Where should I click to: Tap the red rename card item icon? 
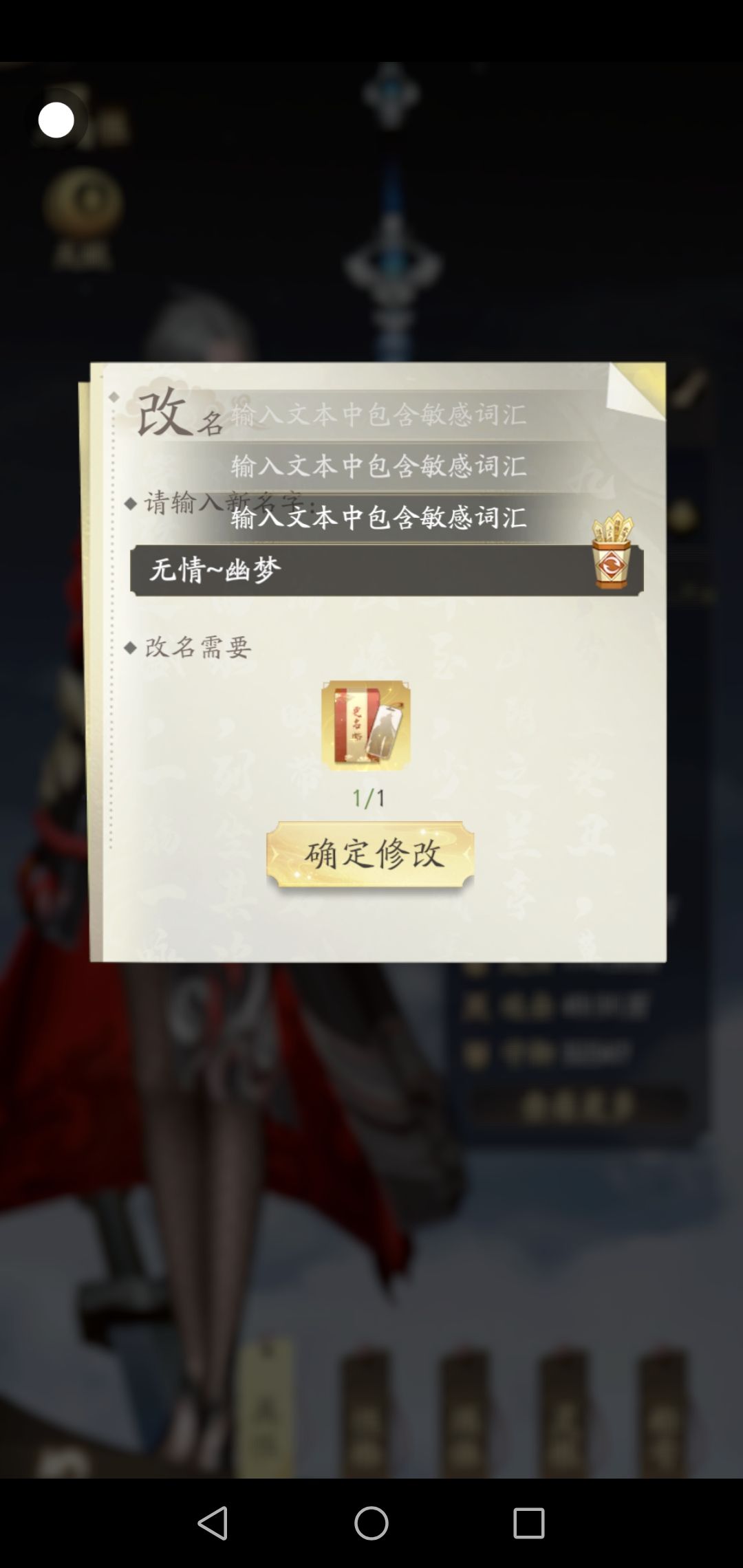[x=366, y=726]
